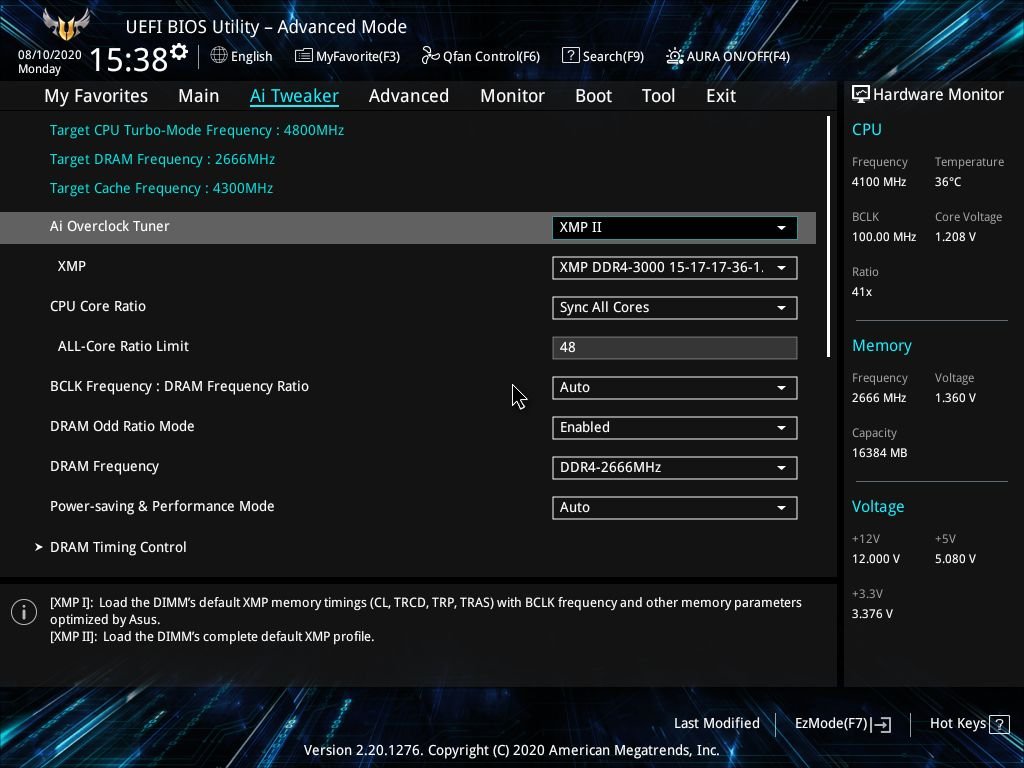This screenshot has width=1024, height=768.
Task: Click the Search(F9) label
Action: tap(613, 56)
